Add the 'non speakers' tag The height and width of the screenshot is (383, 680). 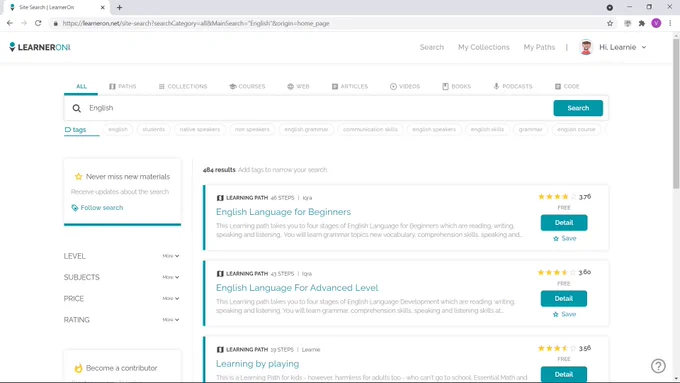click(252, 129)
